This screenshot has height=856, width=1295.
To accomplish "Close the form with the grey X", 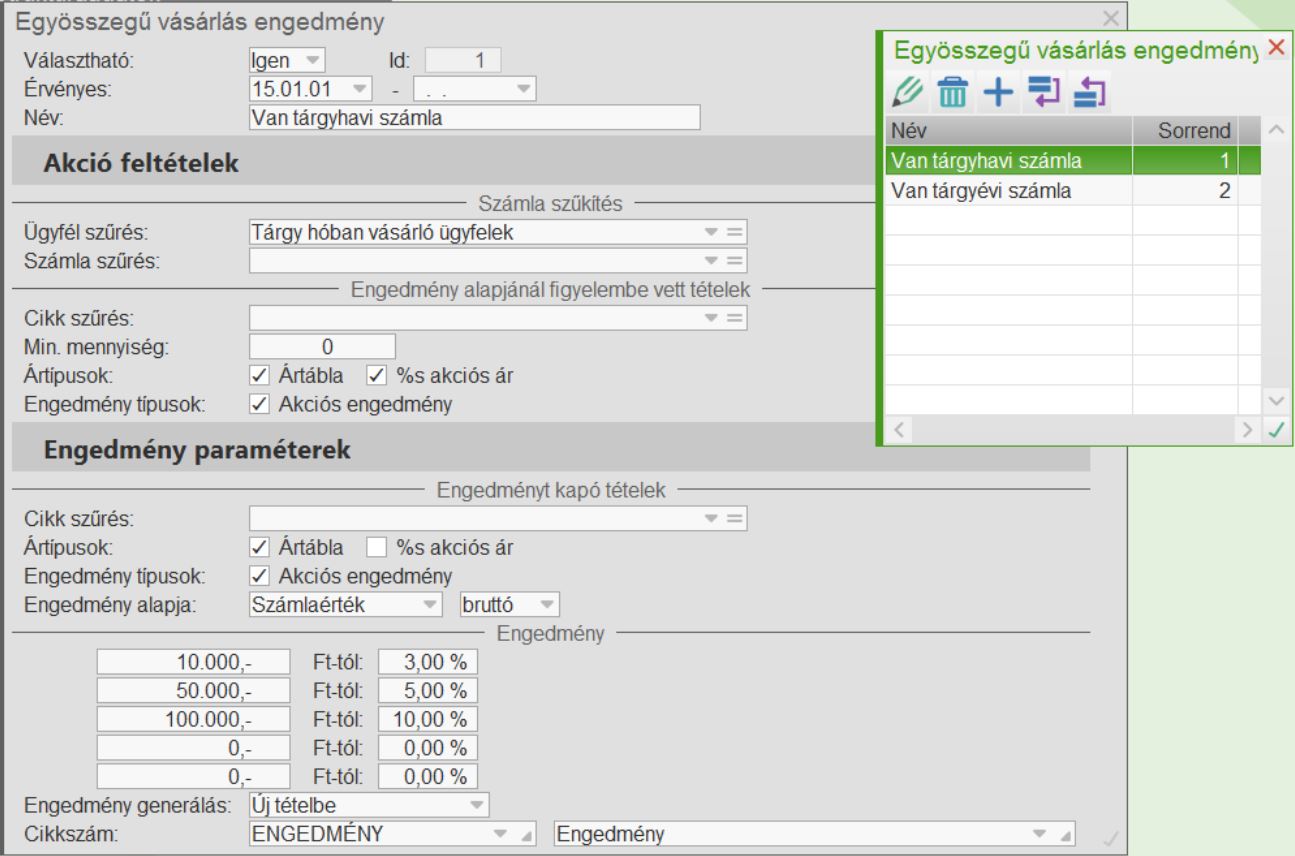I will point(1110,18).
